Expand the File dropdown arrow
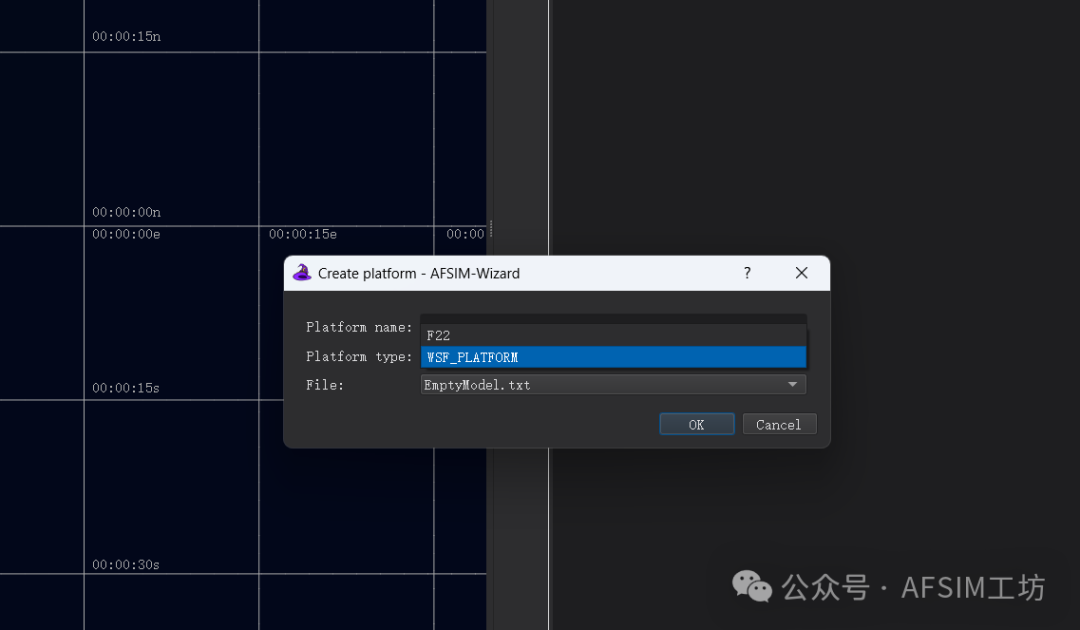This screenshot has height=630, width=1080. click(793, 385)
